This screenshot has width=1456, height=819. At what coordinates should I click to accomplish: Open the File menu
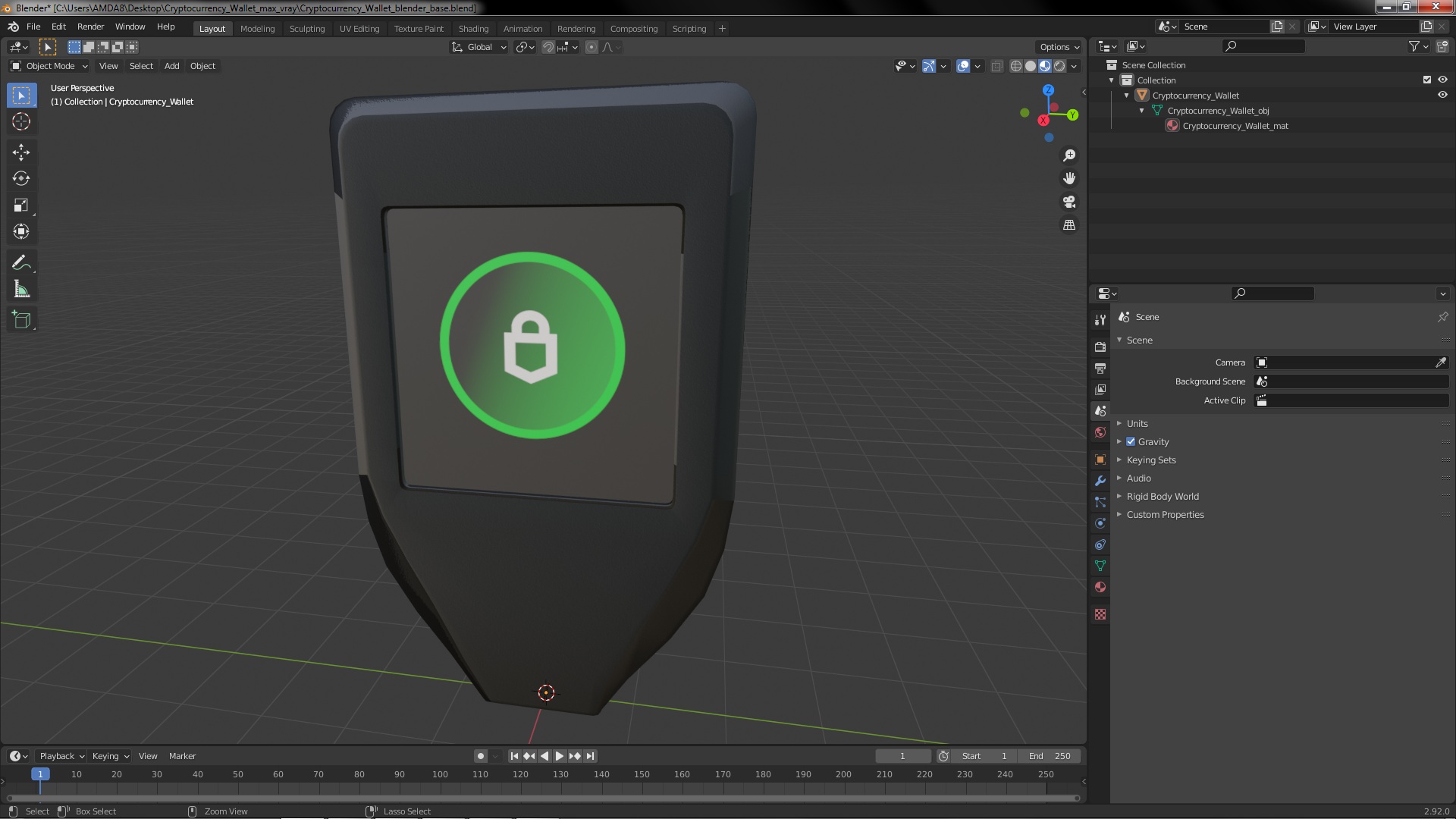point(33,27)
